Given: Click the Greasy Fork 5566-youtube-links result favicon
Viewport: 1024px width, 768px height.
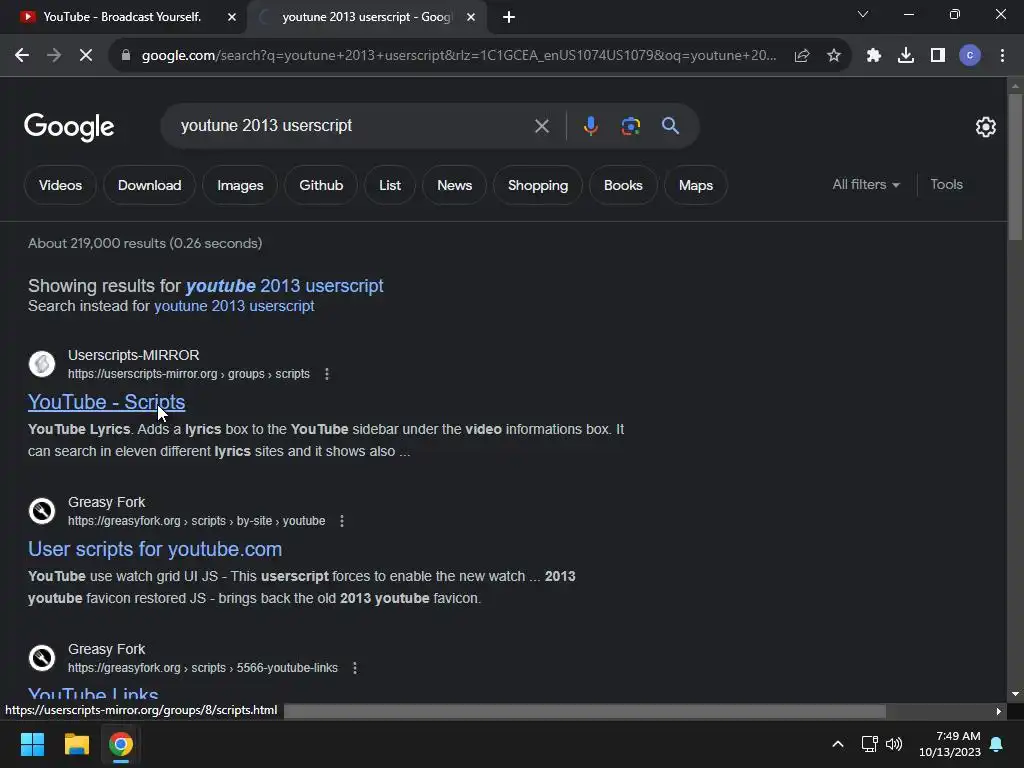Looking at the screenshot, I should (42, 658).
